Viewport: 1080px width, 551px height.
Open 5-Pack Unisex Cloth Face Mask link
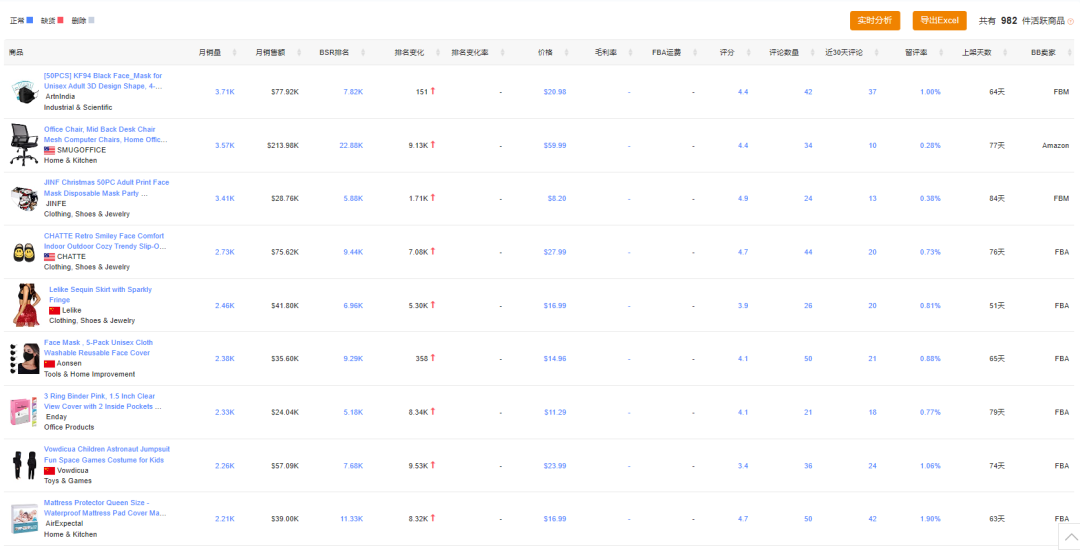98,348
